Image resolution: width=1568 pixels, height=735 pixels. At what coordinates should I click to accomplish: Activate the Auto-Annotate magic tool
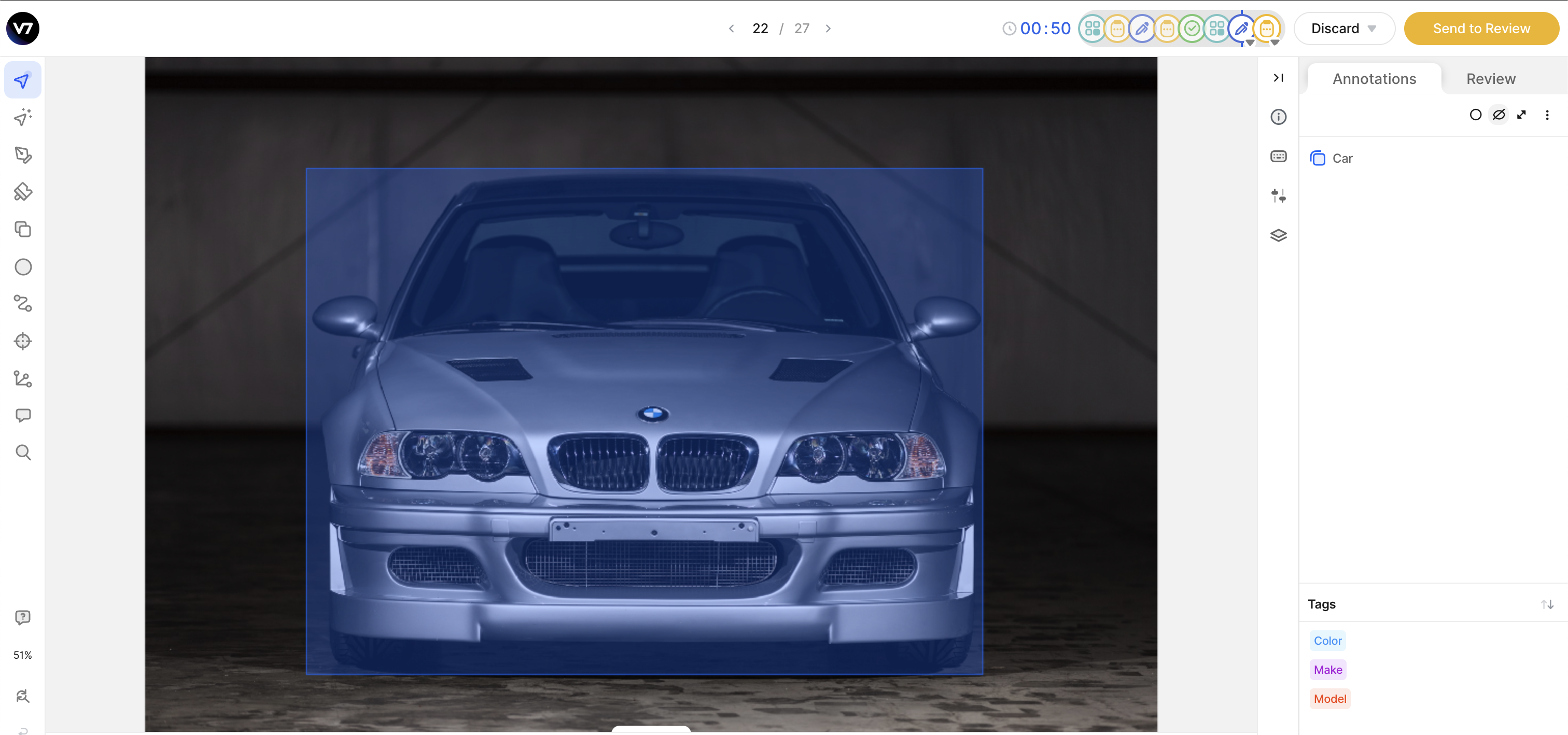pos(22,118)
